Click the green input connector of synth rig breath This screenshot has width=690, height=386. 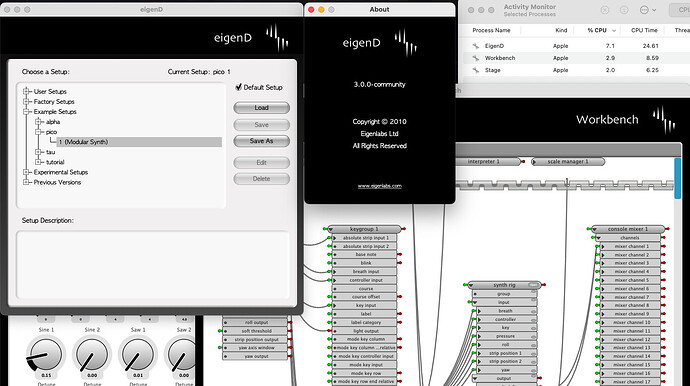pos(474,311)
